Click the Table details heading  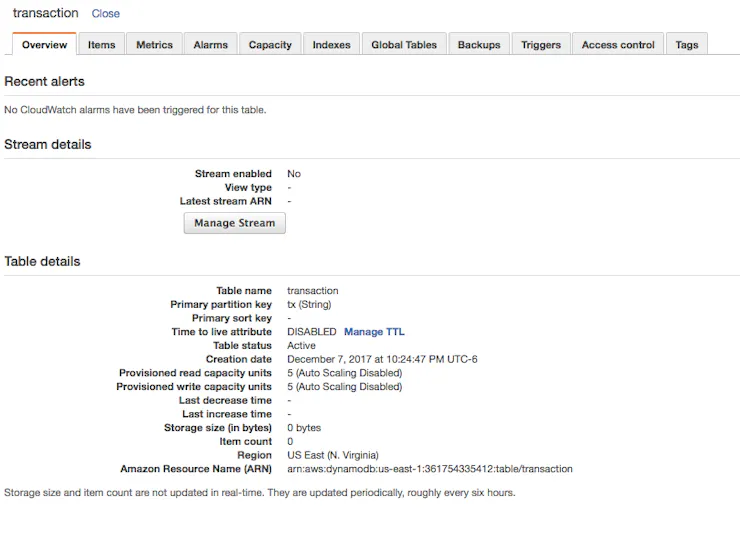click(x=42, y=262)
